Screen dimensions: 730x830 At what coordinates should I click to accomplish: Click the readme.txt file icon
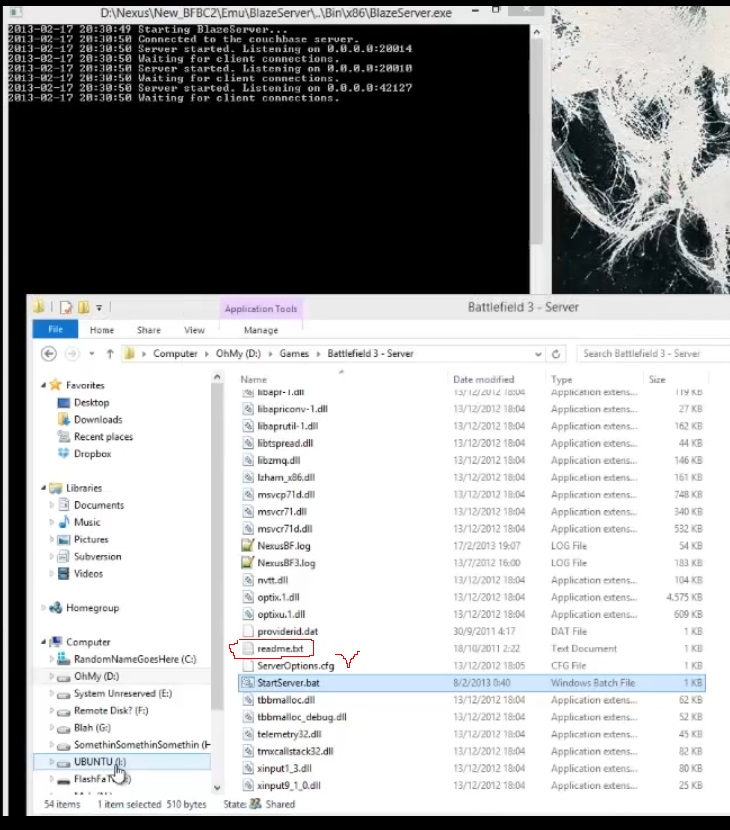[247, 648]
